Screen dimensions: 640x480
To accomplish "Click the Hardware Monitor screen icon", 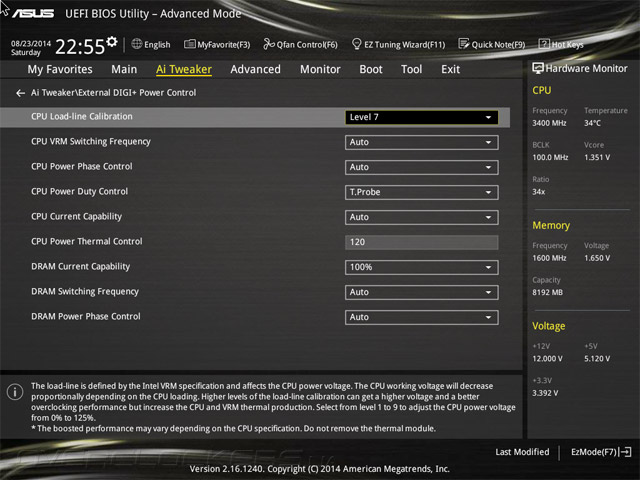I will [x=538, y=68].
